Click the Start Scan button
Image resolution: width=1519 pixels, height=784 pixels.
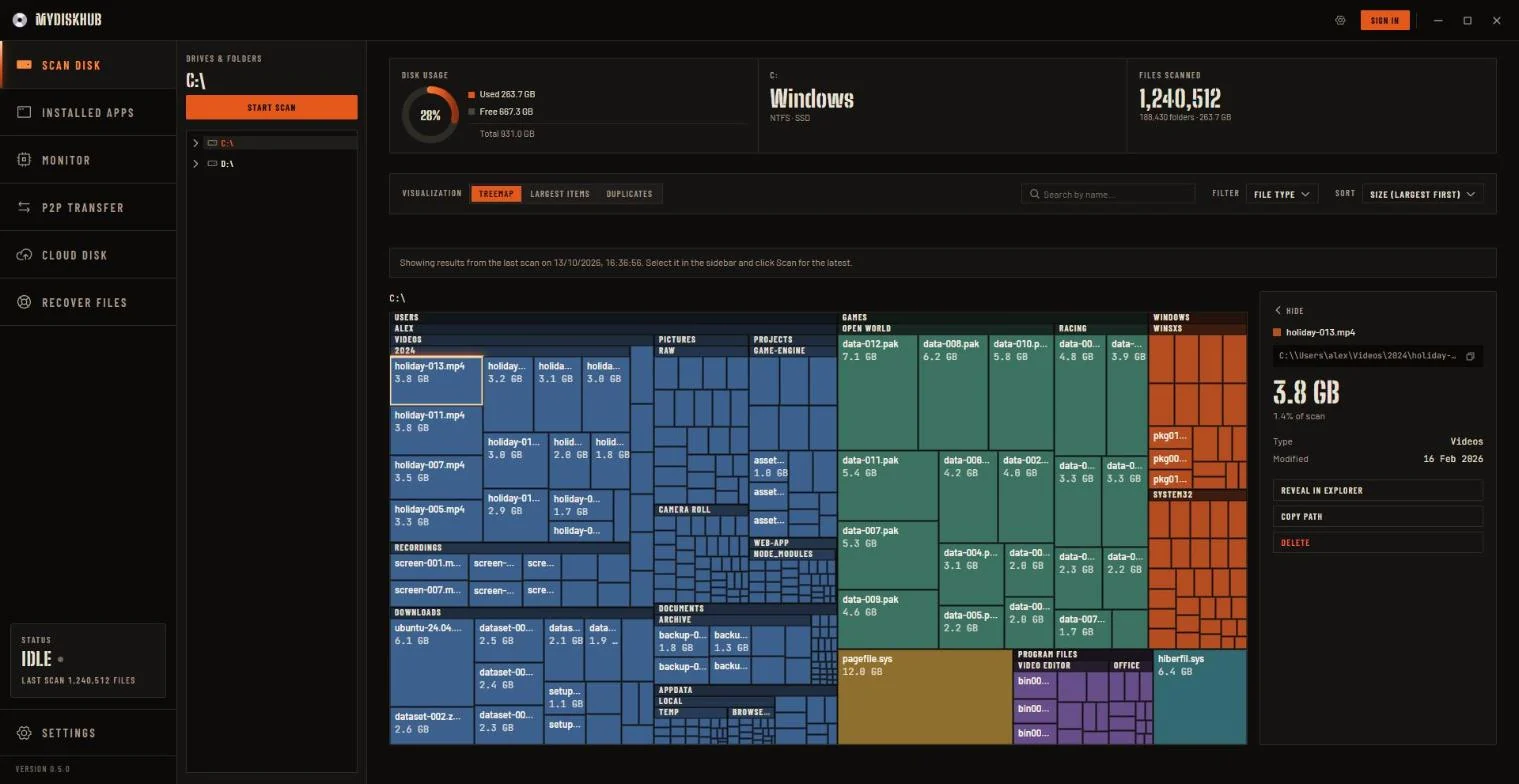pyautogui.click(x=271, y=107)
